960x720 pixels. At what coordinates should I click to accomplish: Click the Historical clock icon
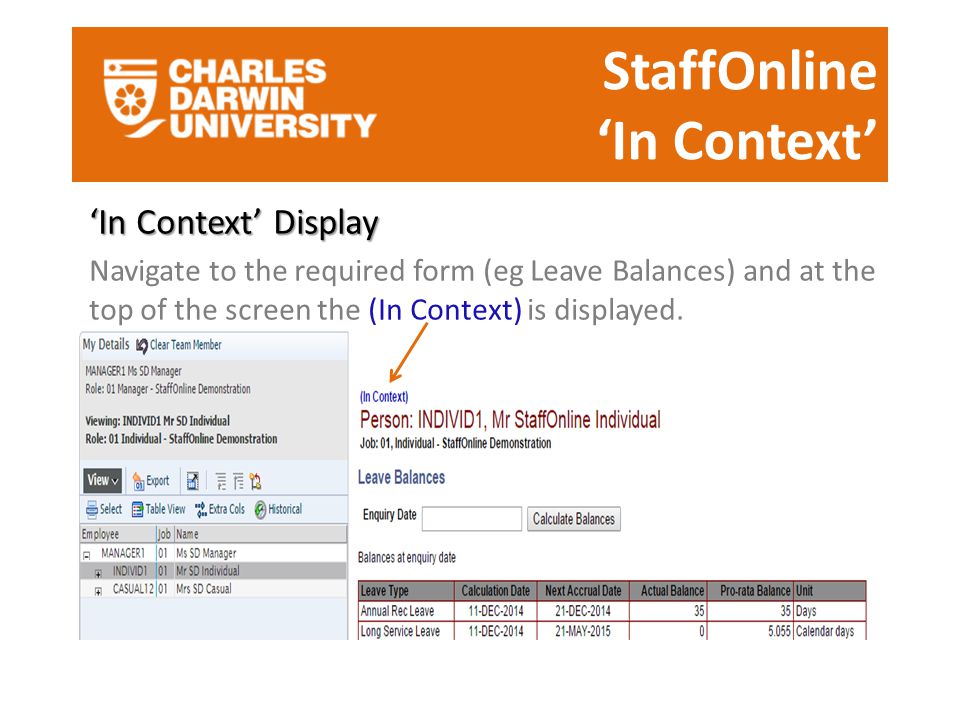tap(260, 509)
